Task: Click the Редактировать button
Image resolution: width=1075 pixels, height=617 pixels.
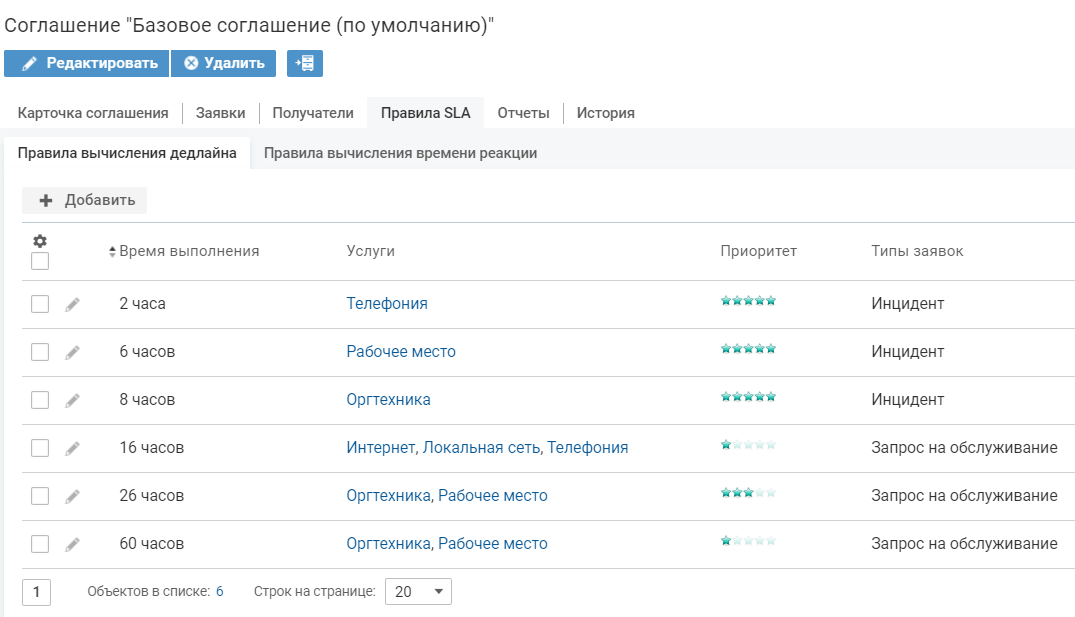Action: [86, 63]
